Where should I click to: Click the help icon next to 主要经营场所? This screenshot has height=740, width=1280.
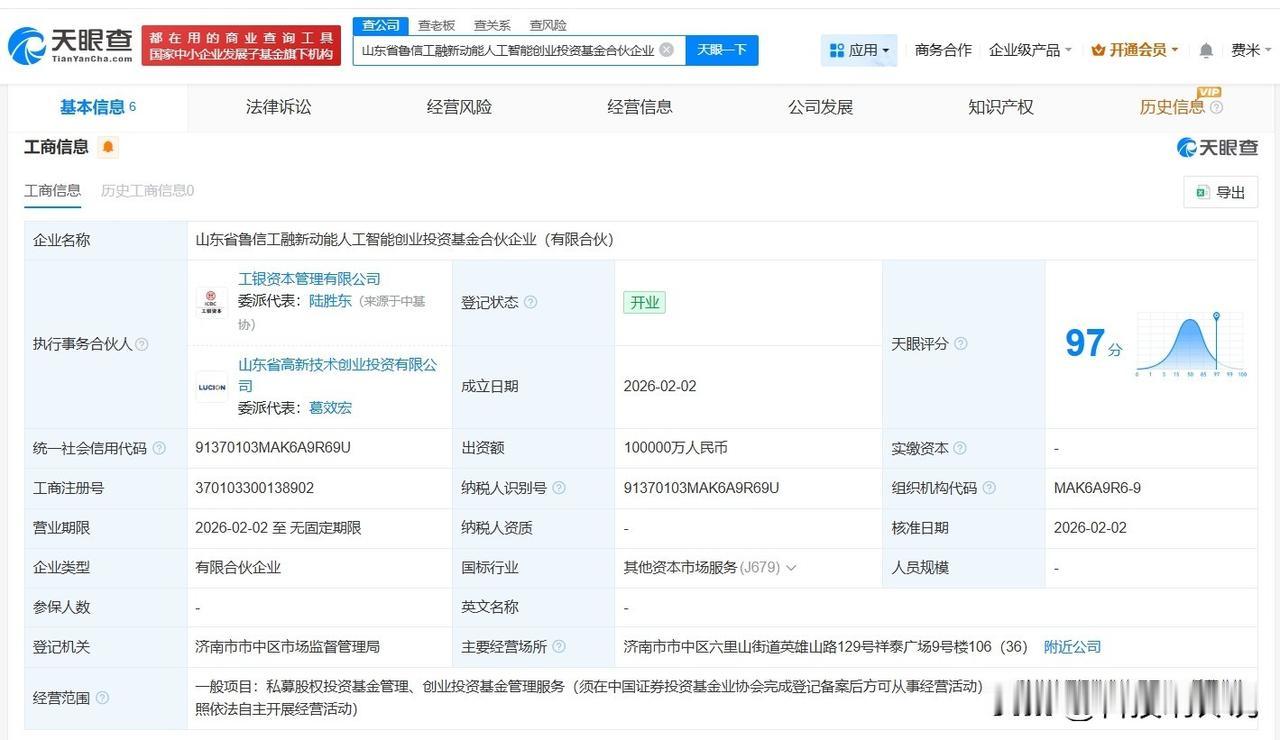point(559,646)
